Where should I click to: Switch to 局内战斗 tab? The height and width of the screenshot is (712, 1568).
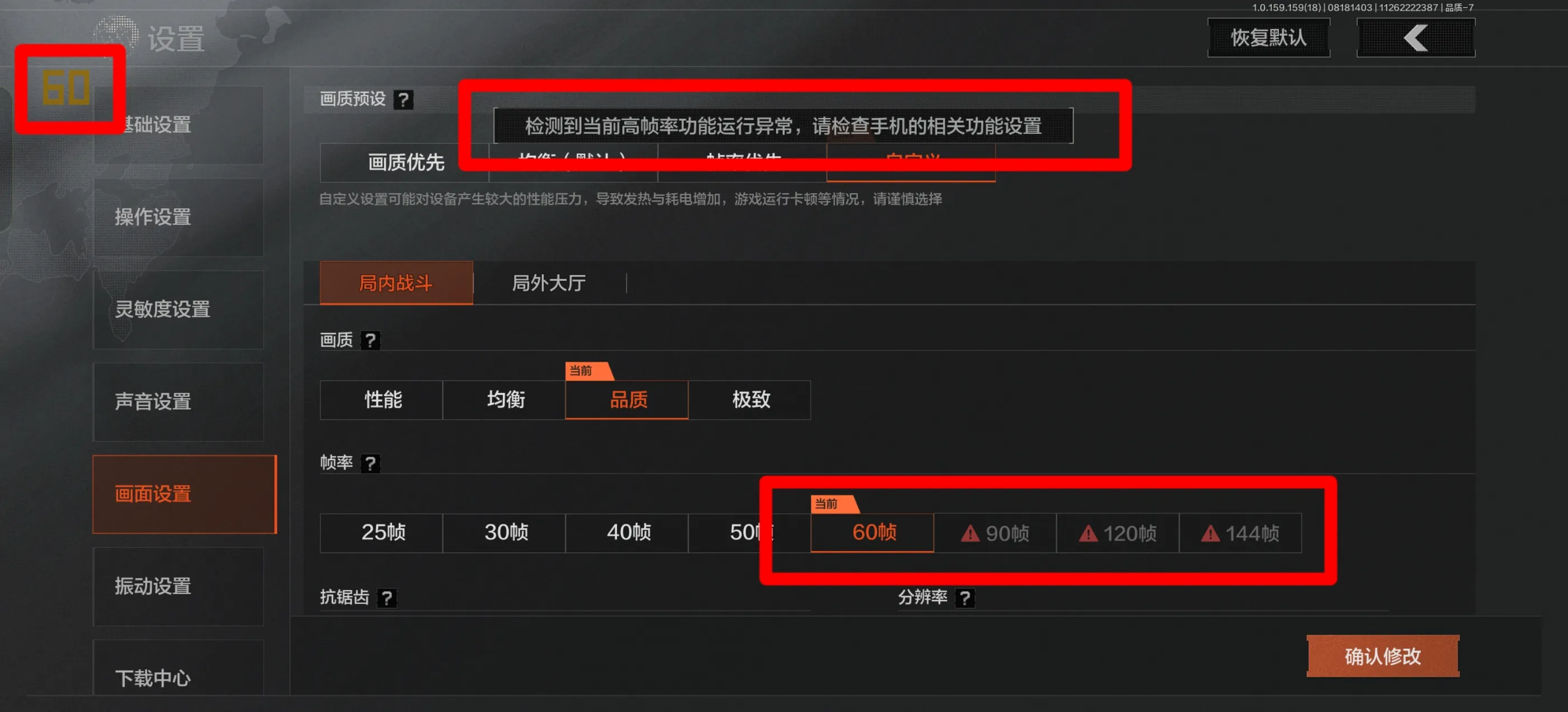[x=396, y=283]
